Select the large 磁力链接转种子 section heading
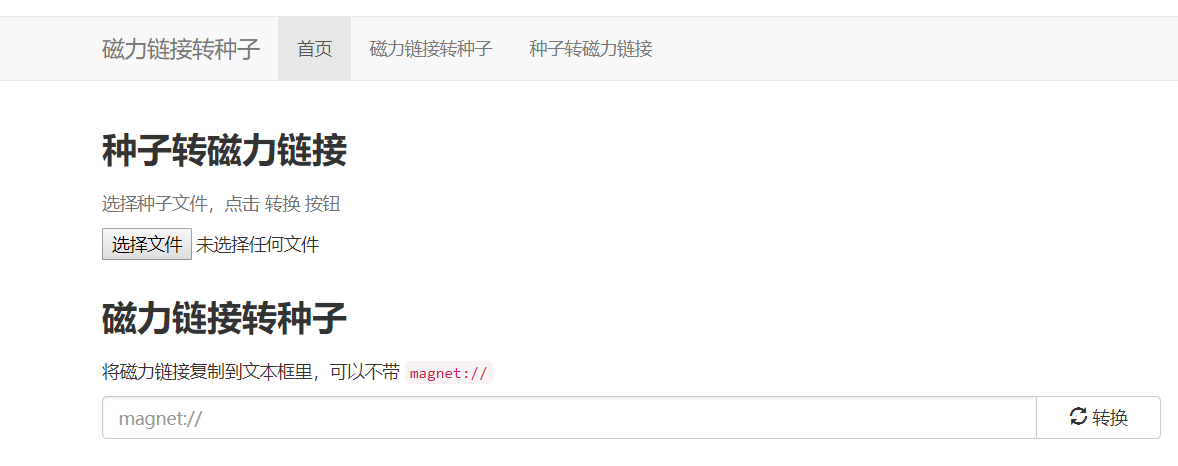 pos(224,318)
